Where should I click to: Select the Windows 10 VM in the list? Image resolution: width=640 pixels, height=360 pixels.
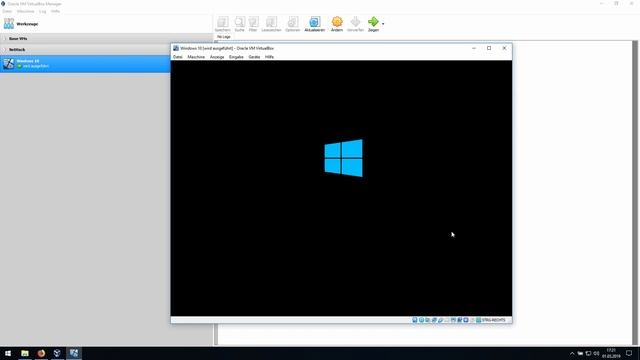[x=85, y=64]
